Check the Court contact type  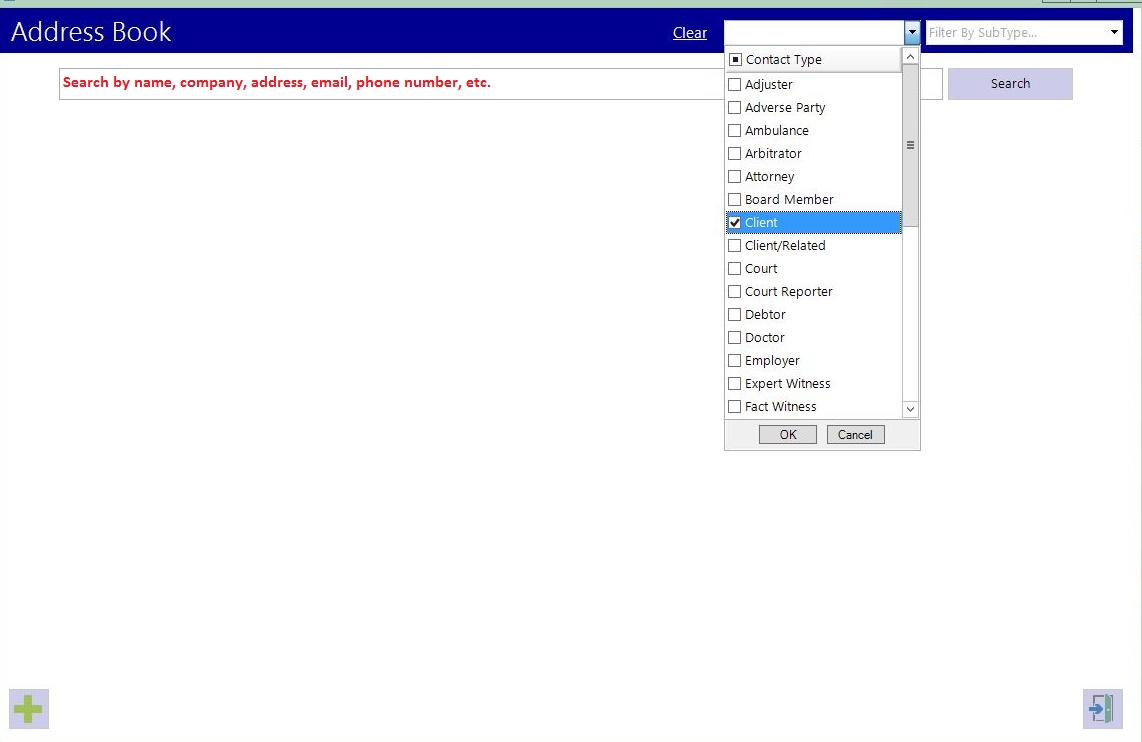735,269
